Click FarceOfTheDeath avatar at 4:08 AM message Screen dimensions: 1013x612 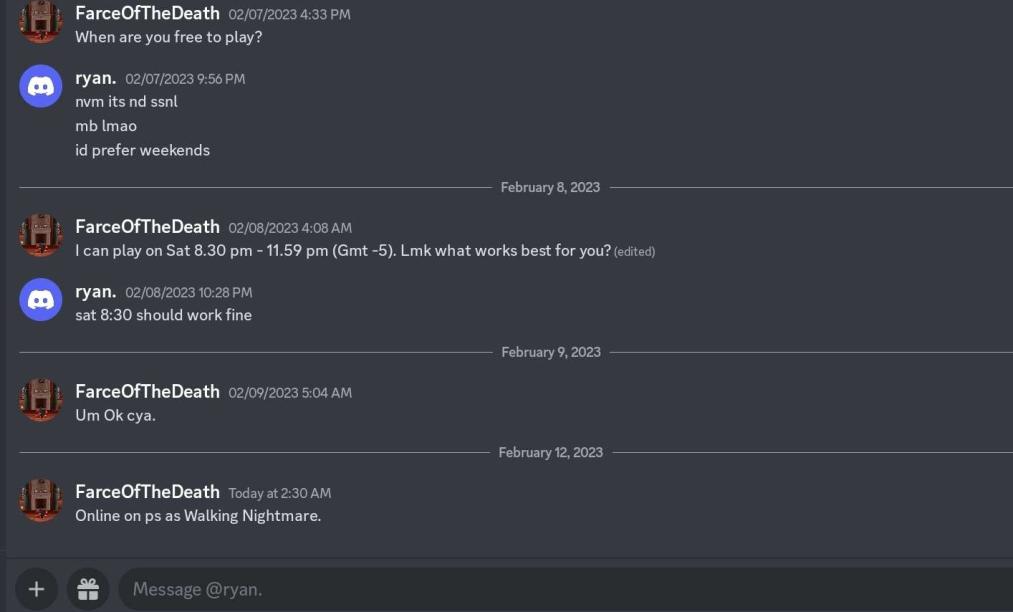click(x=41, y=235)
